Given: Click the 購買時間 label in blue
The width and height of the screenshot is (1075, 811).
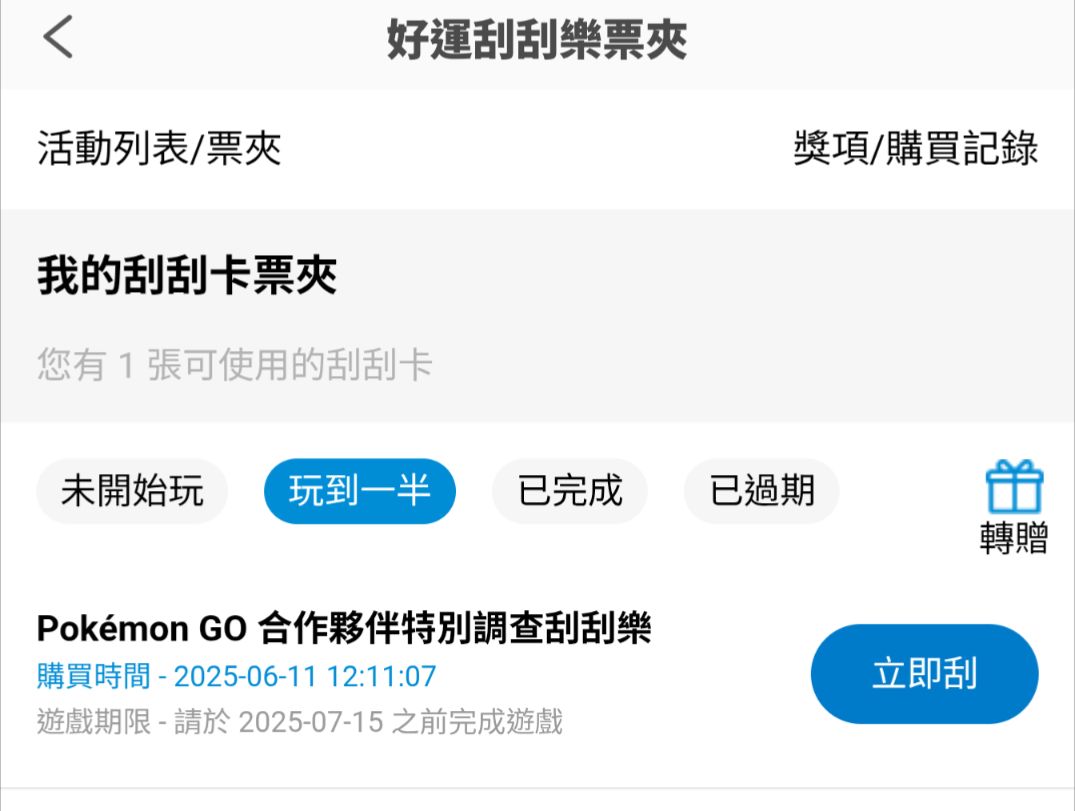Looking at the screenshot, I should 93,677.
